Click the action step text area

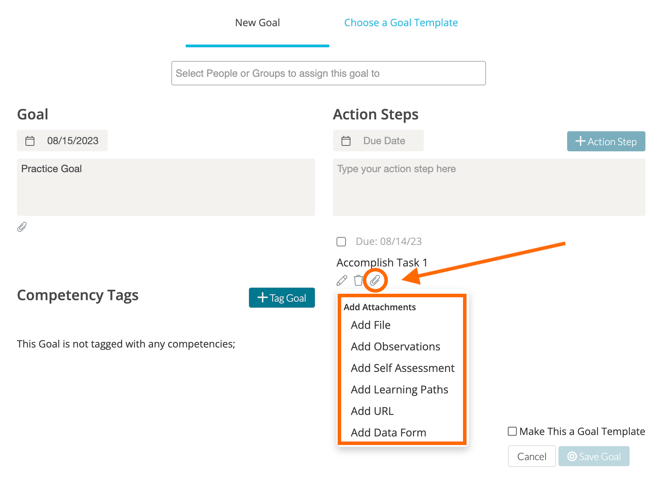[488, 187]
